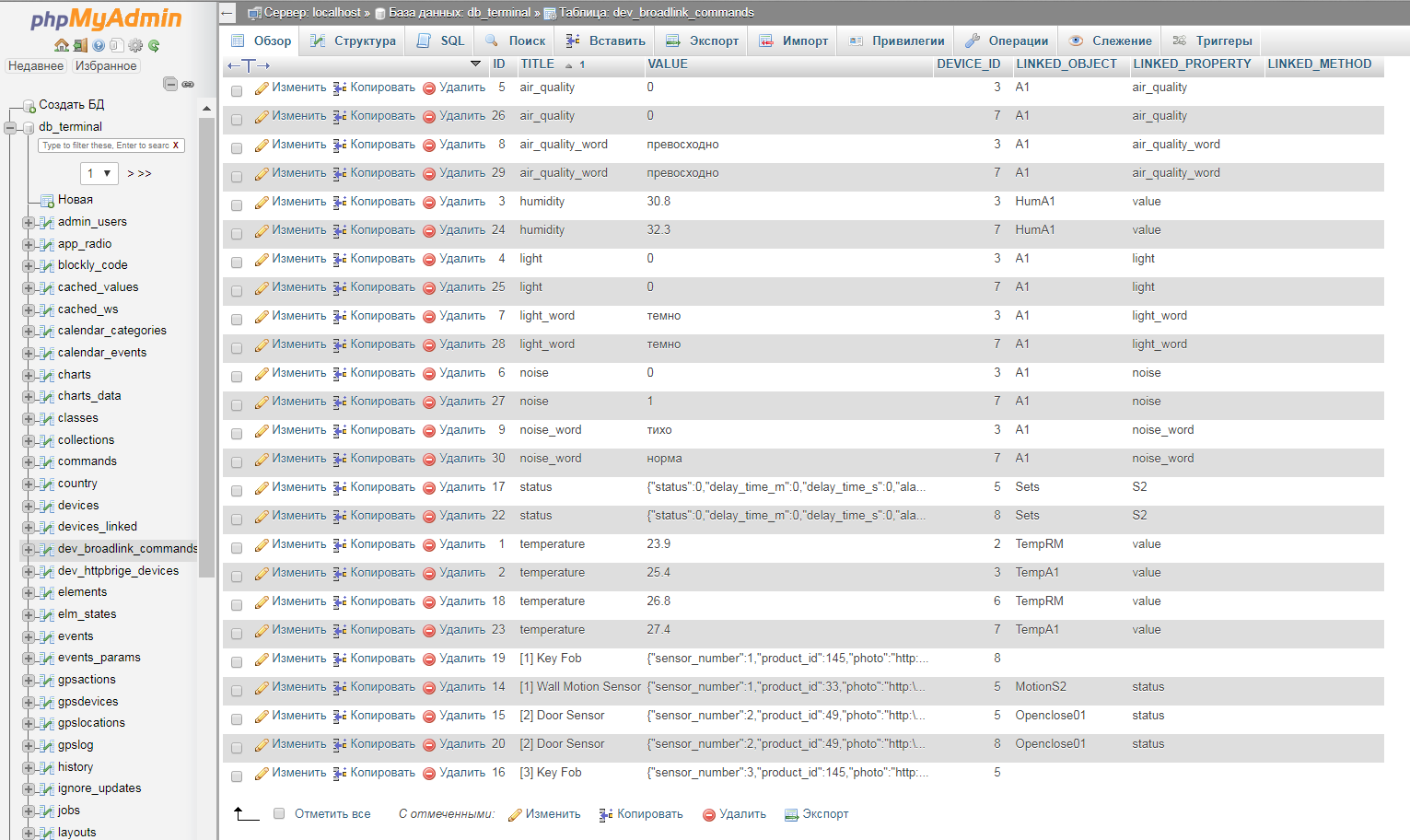This screenshot has height=840, width=1410.
Task: Expand the devices table tree node
Action: (29, 506)
